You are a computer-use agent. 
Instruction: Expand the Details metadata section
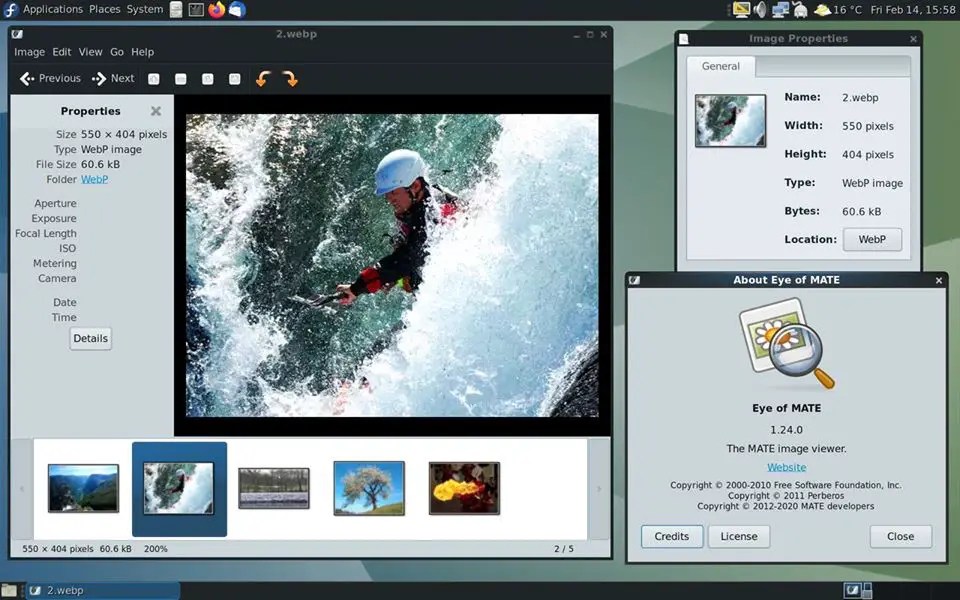90,338
